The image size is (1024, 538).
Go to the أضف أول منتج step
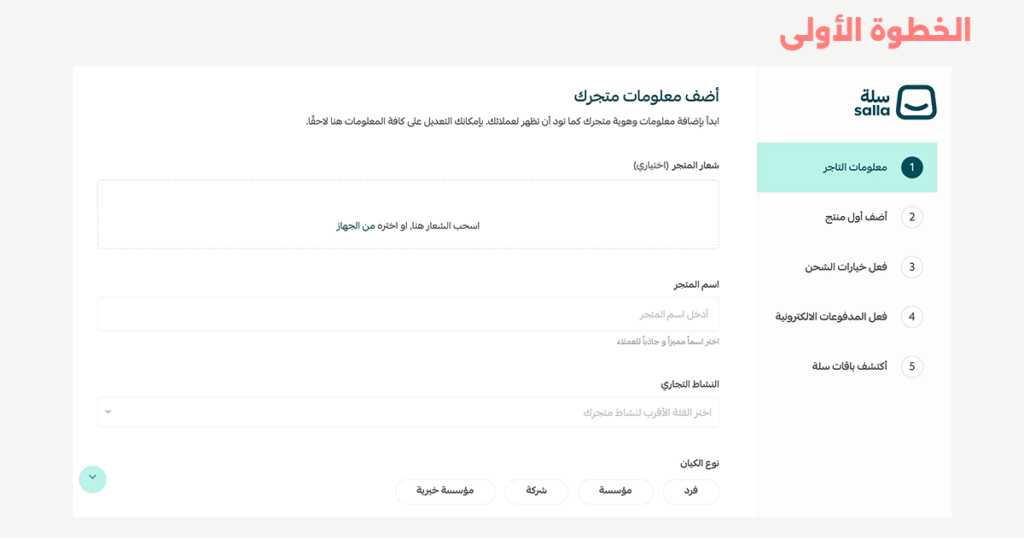pos(856,217)
